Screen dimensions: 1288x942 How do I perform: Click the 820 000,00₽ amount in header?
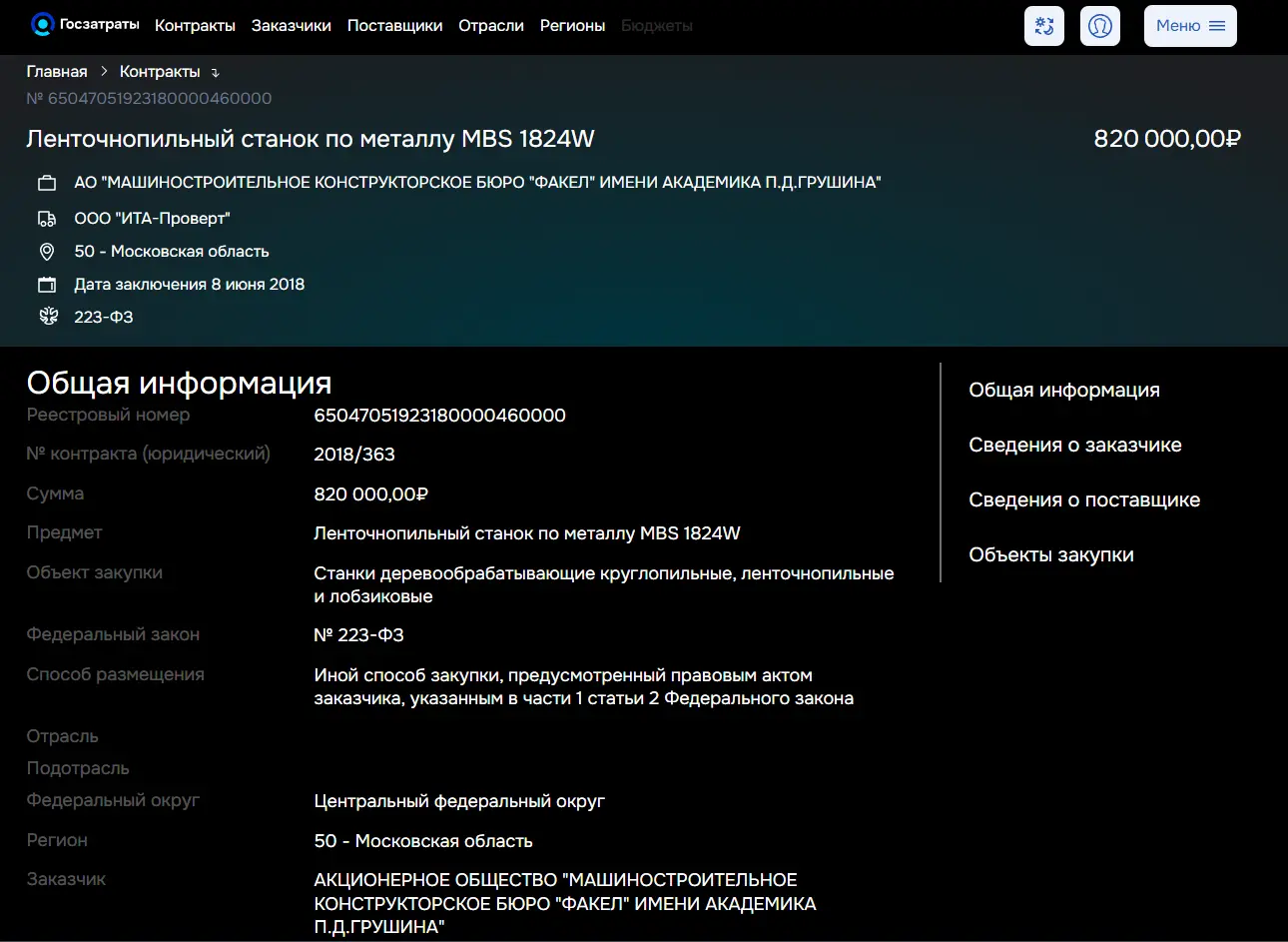click(1167, 139)
